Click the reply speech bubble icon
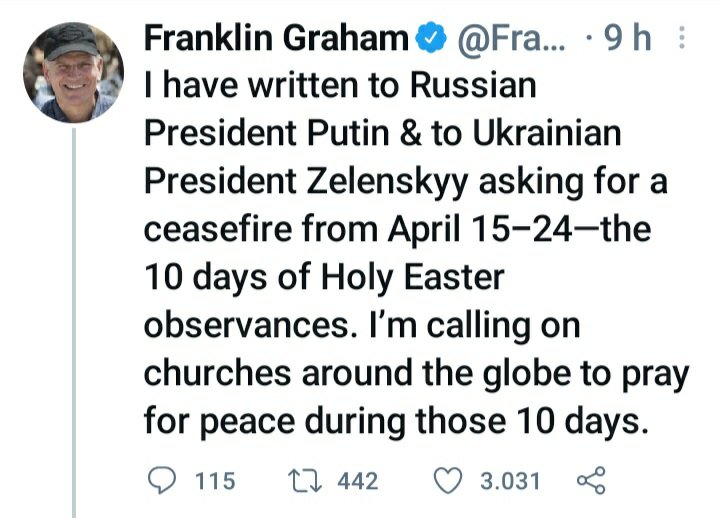The height and width of the screenshot is (518, 720). pos(162,481)
